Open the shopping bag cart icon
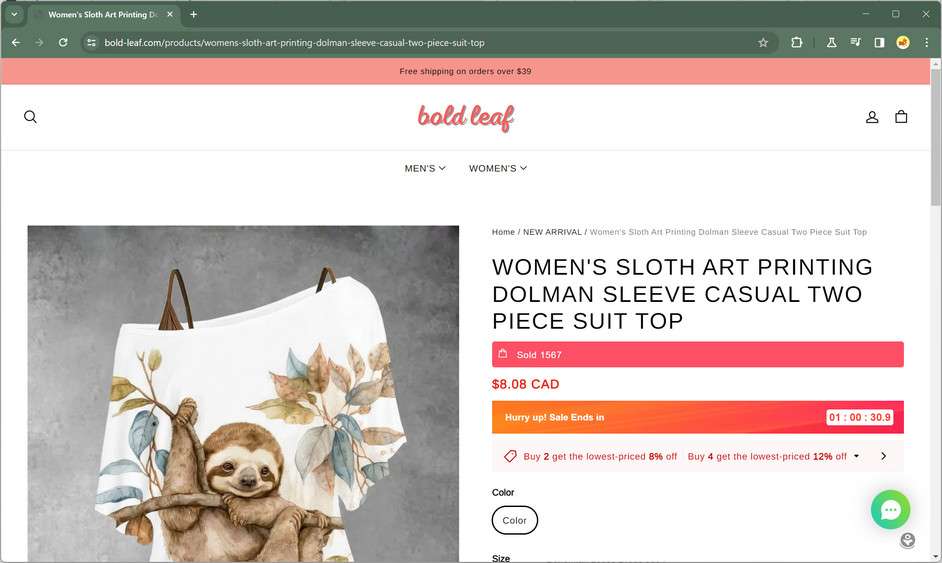The image size is (942, 563). [x=901, y=117]
